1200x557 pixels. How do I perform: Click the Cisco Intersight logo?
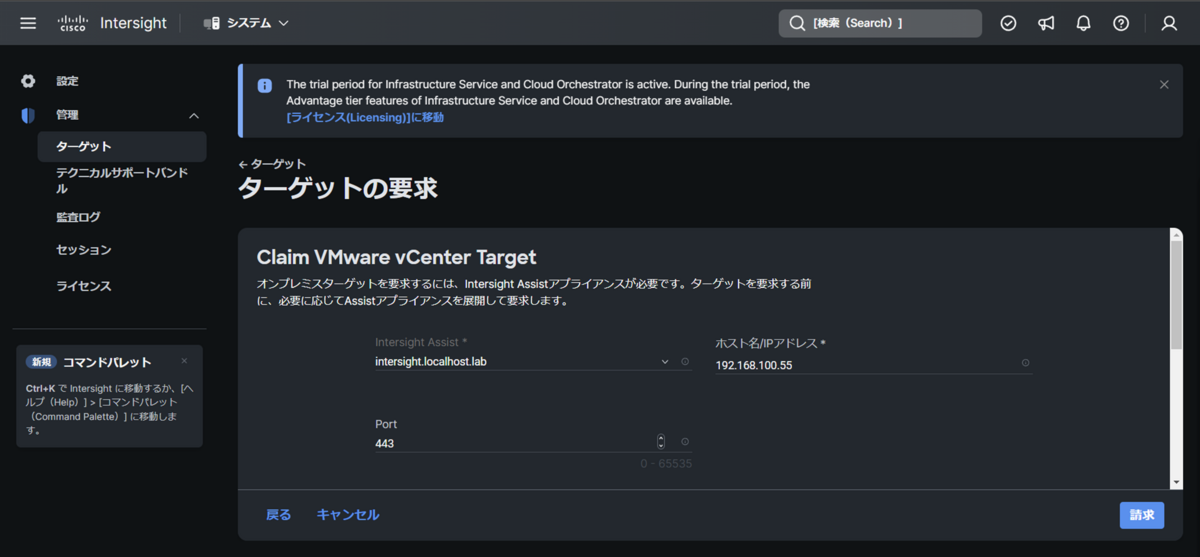point(112,23)
